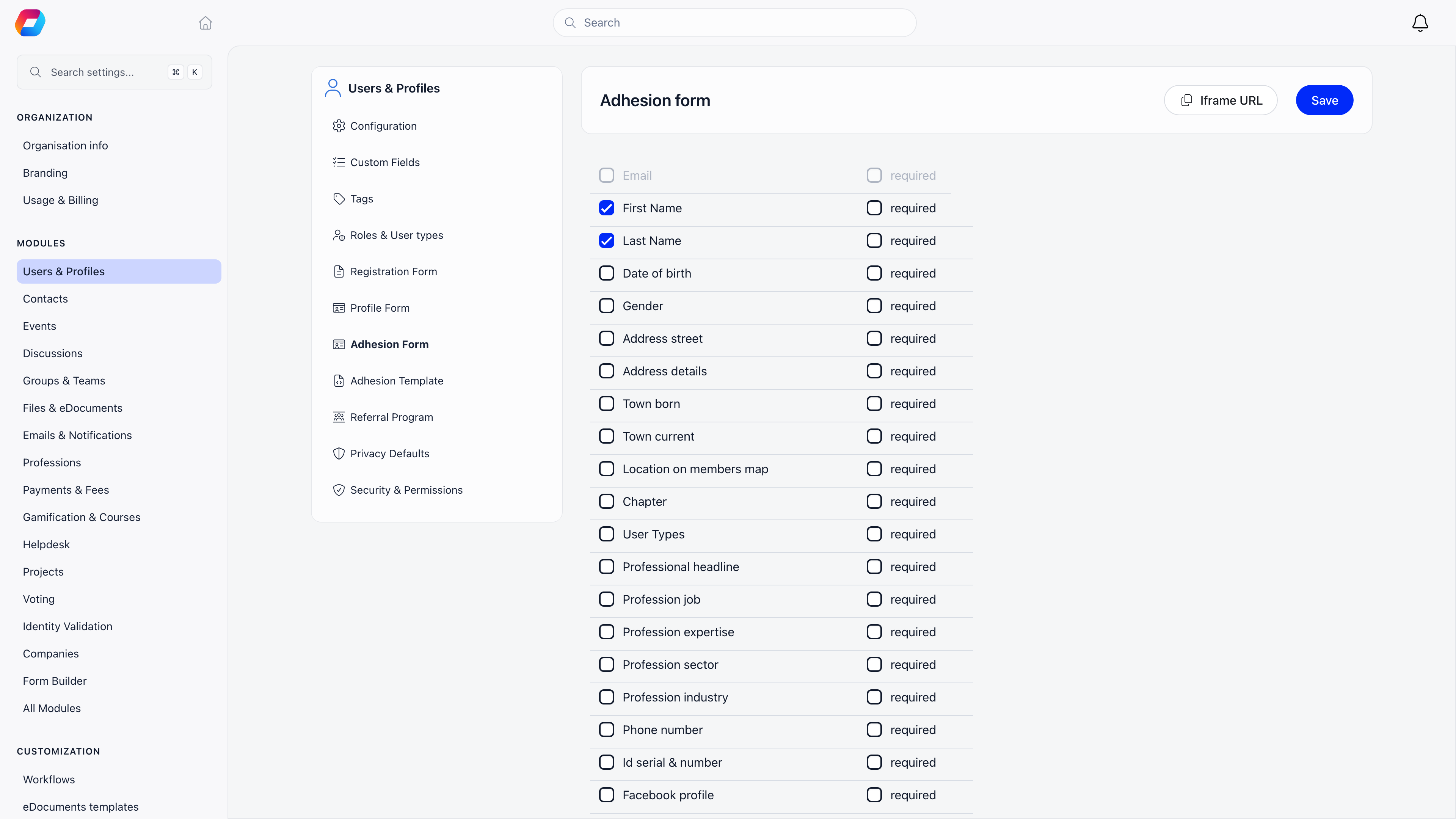This screenshot has width=1456, height=819.
Task: Open Gamification & Courses module
Action: click(x=82, y=517)
